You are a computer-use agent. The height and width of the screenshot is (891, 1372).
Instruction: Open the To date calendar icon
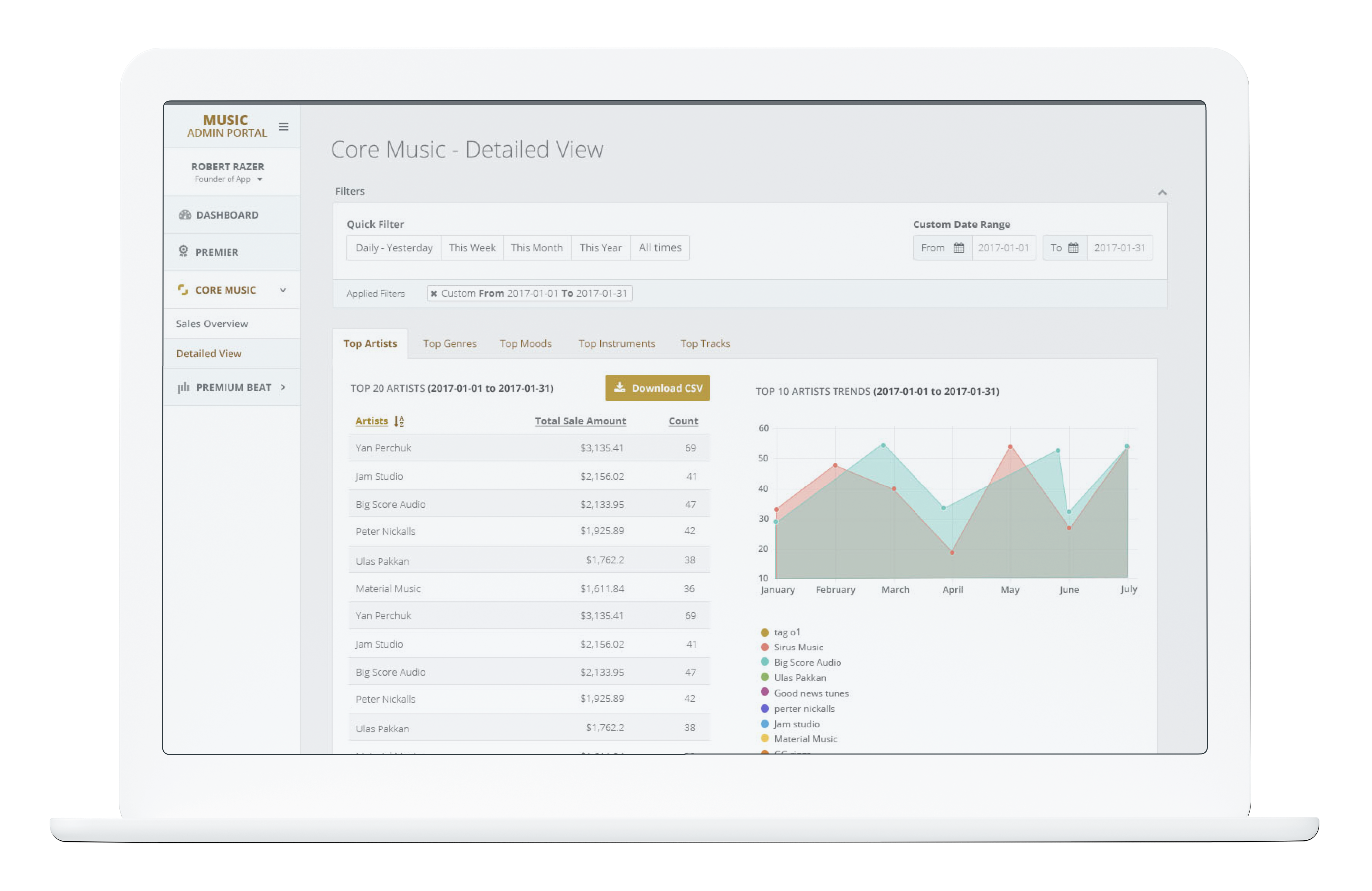tap(1073, 248)
